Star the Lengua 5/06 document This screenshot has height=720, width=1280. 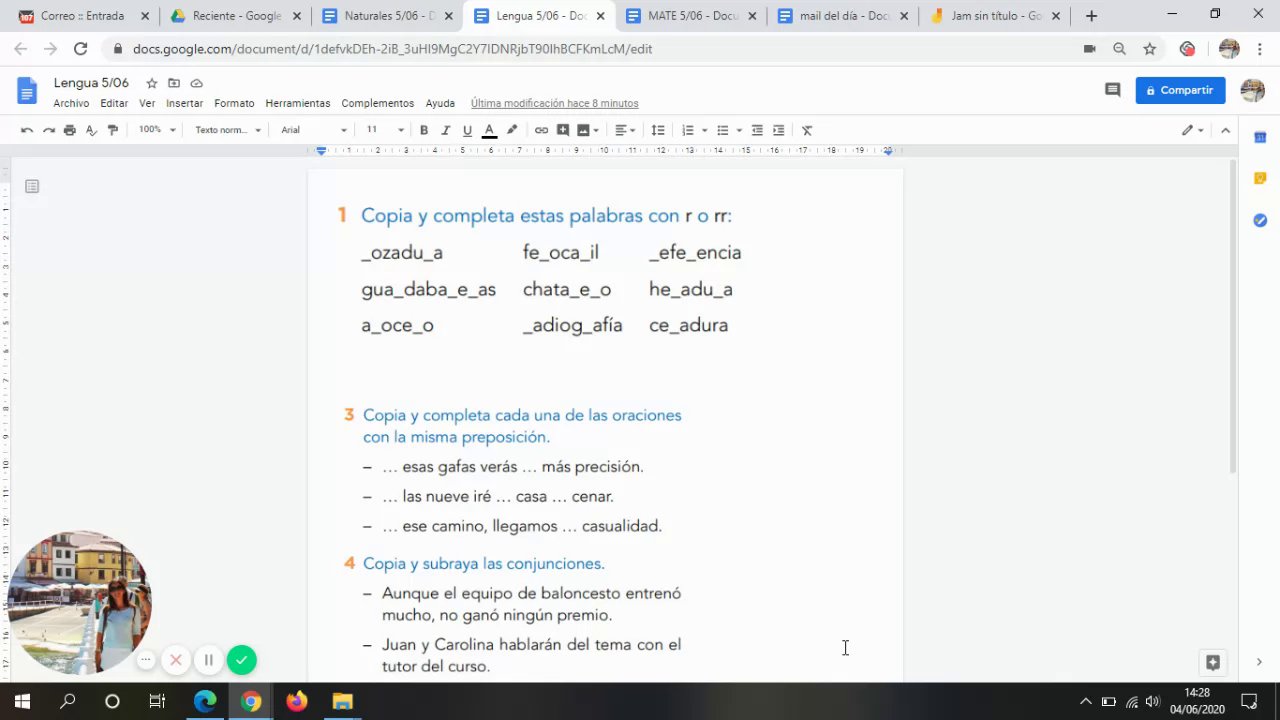coord(152,83)
